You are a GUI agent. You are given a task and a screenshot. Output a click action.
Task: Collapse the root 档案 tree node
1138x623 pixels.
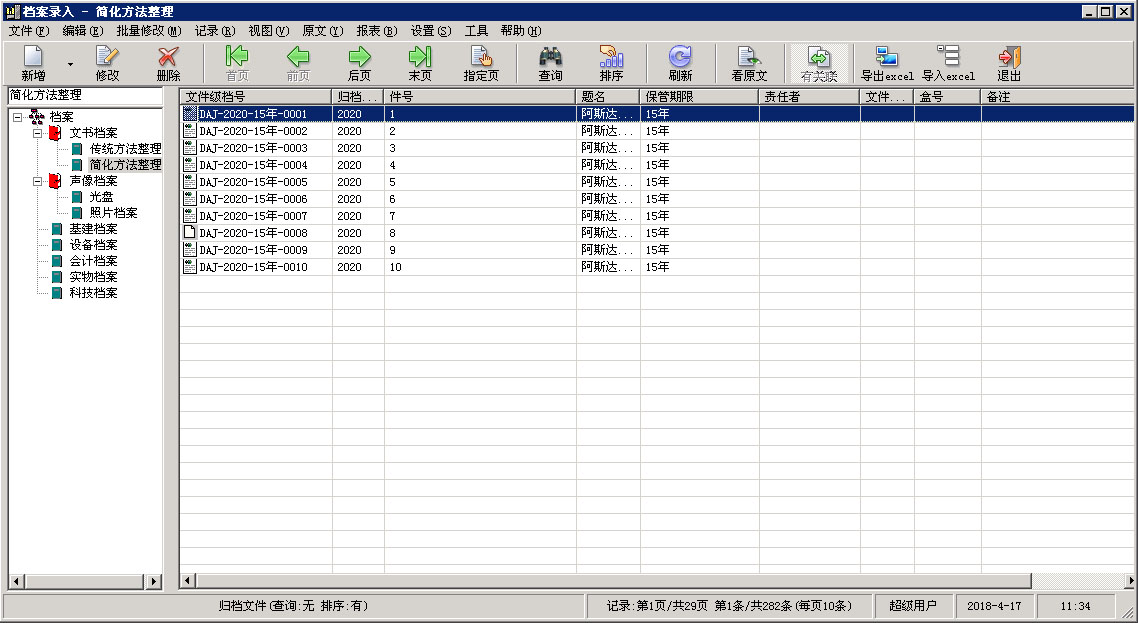17,117
